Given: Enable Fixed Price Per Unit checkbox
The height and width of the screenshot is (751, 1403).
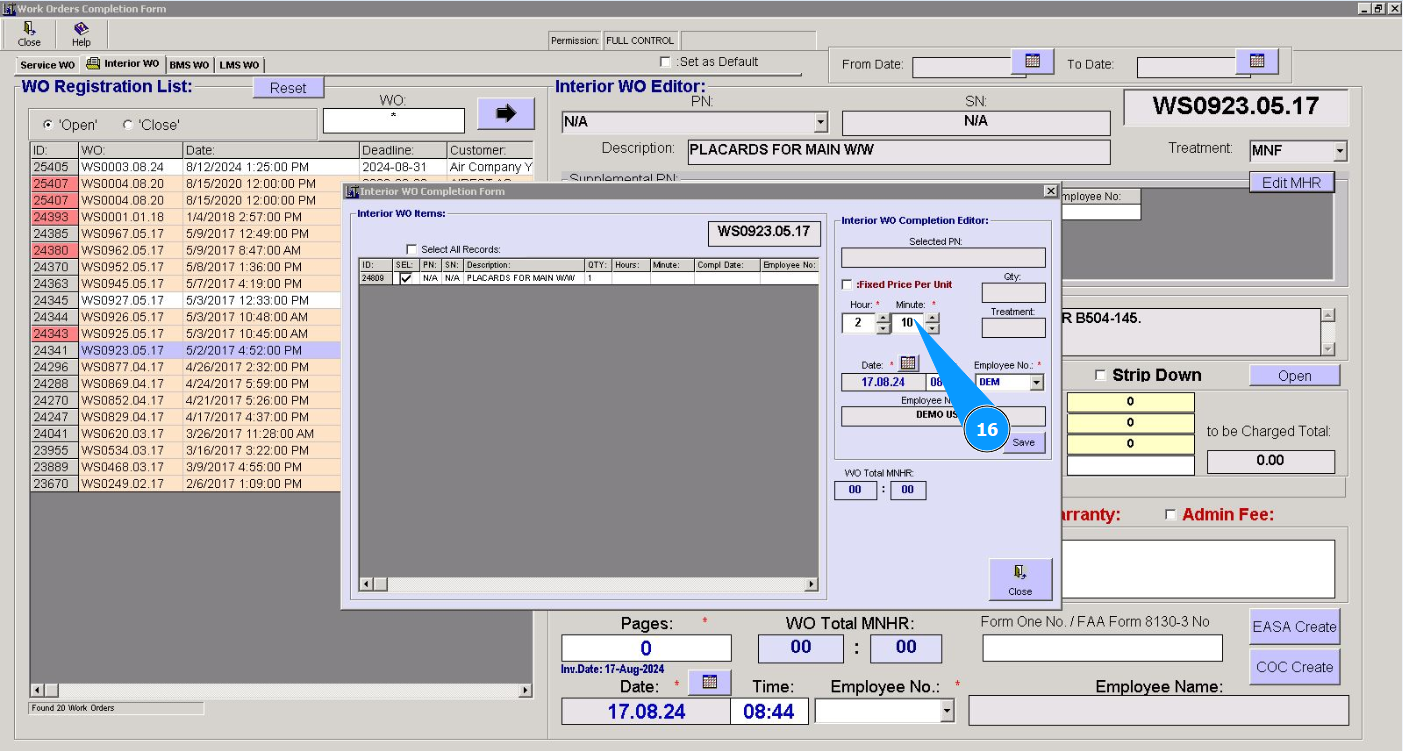Looking at the screenshot, I should click(x=847, y=284).
